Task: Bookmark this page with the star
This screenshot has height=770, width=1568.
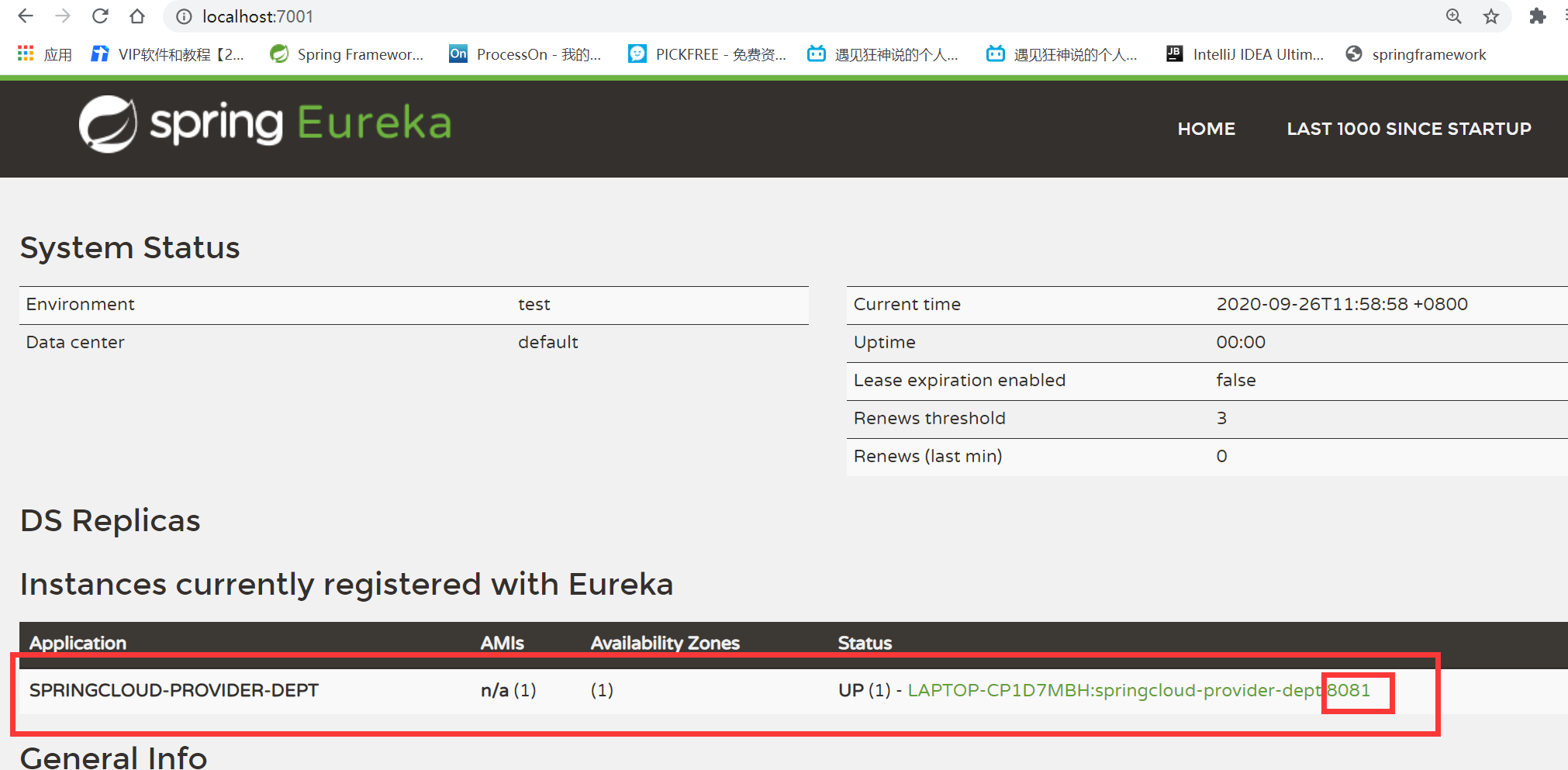Action: pyautogui.click(x=1491, y=16)
